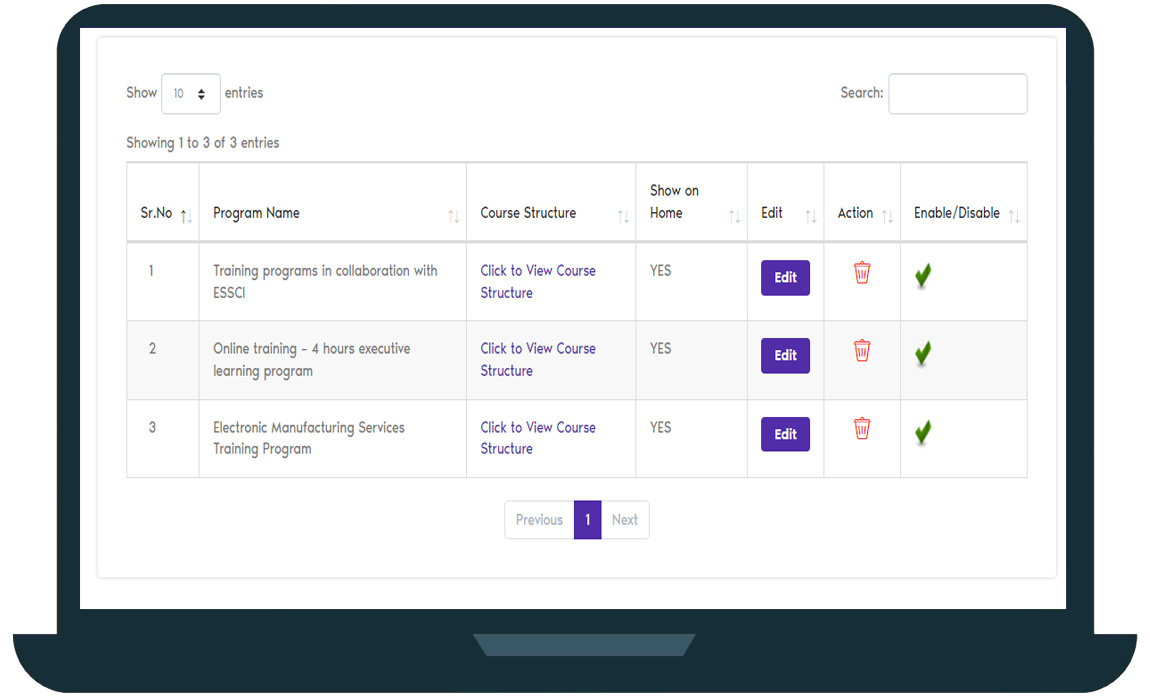Sort by Enable/Disable column arrows
Screen dimensions: 1150x700
(x=1014, y=216)
